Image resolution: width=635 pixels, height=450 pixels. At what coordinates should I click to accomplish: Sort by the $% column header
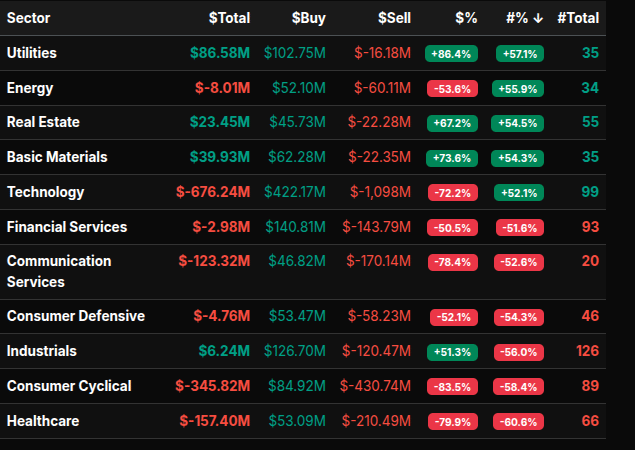pos(465,18)
